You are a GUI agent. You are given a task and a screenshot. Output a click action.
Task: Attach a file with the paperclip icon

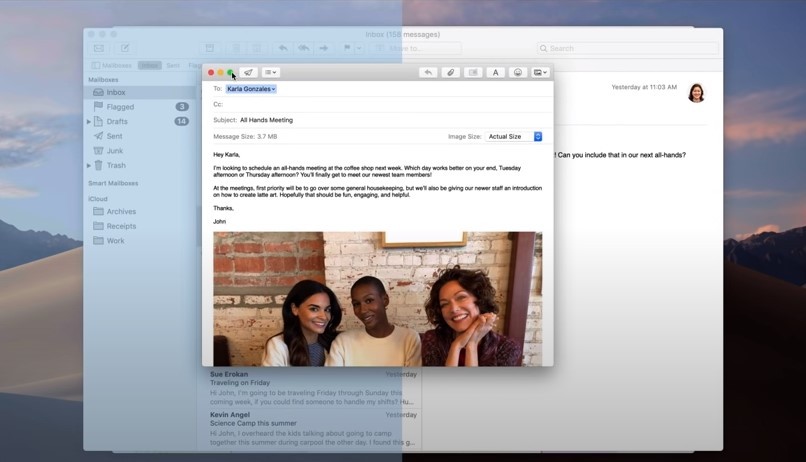(450, 72)
